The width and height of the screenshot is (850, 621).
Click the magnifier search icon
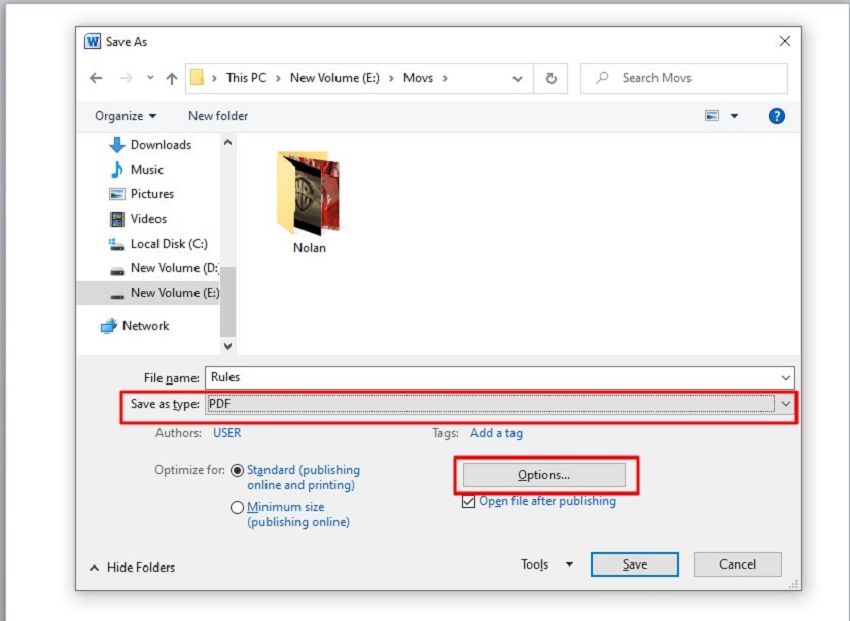tap(602, 78)
